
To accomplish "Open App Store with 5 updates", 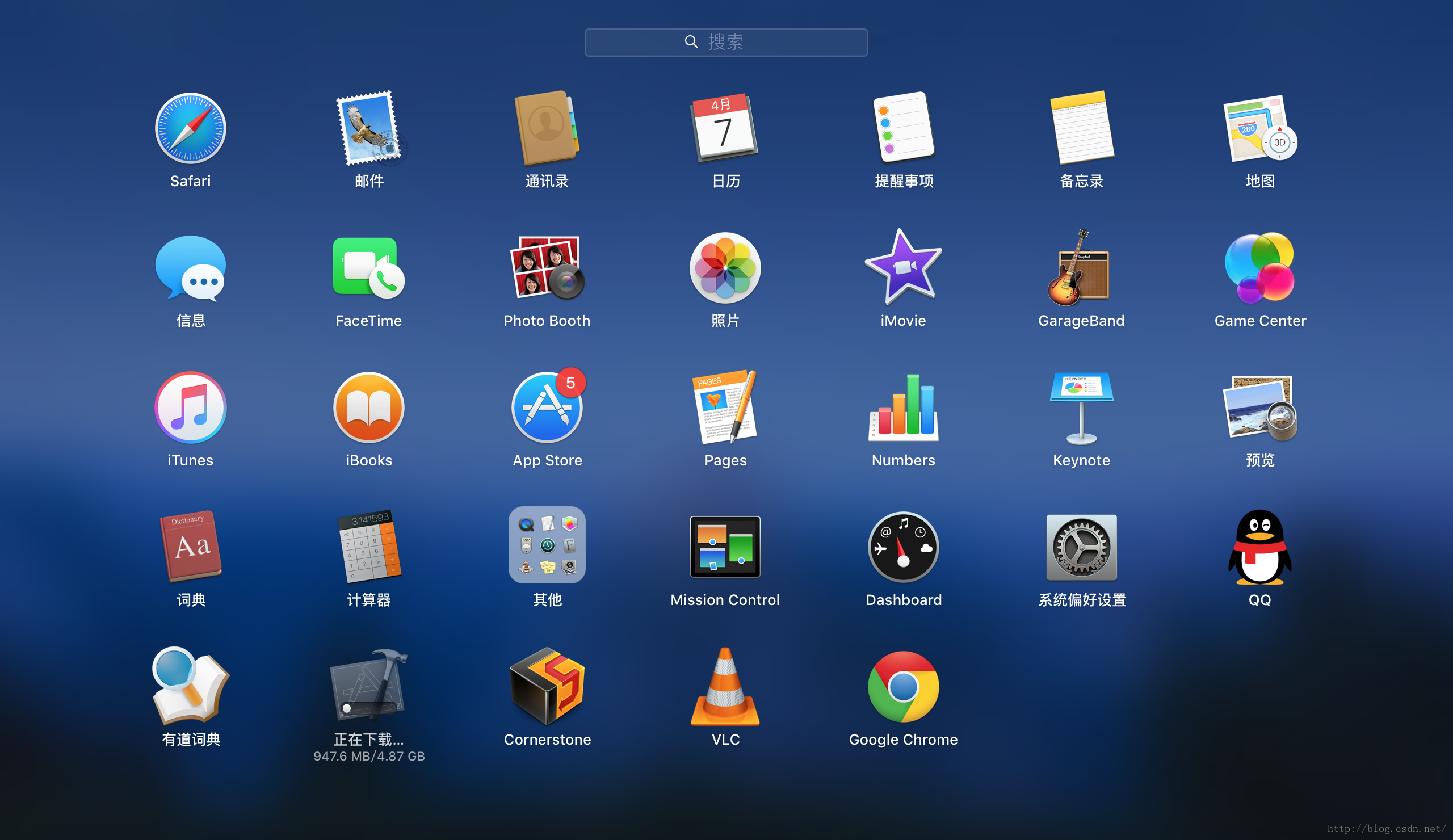I will (x=547, y=408).
